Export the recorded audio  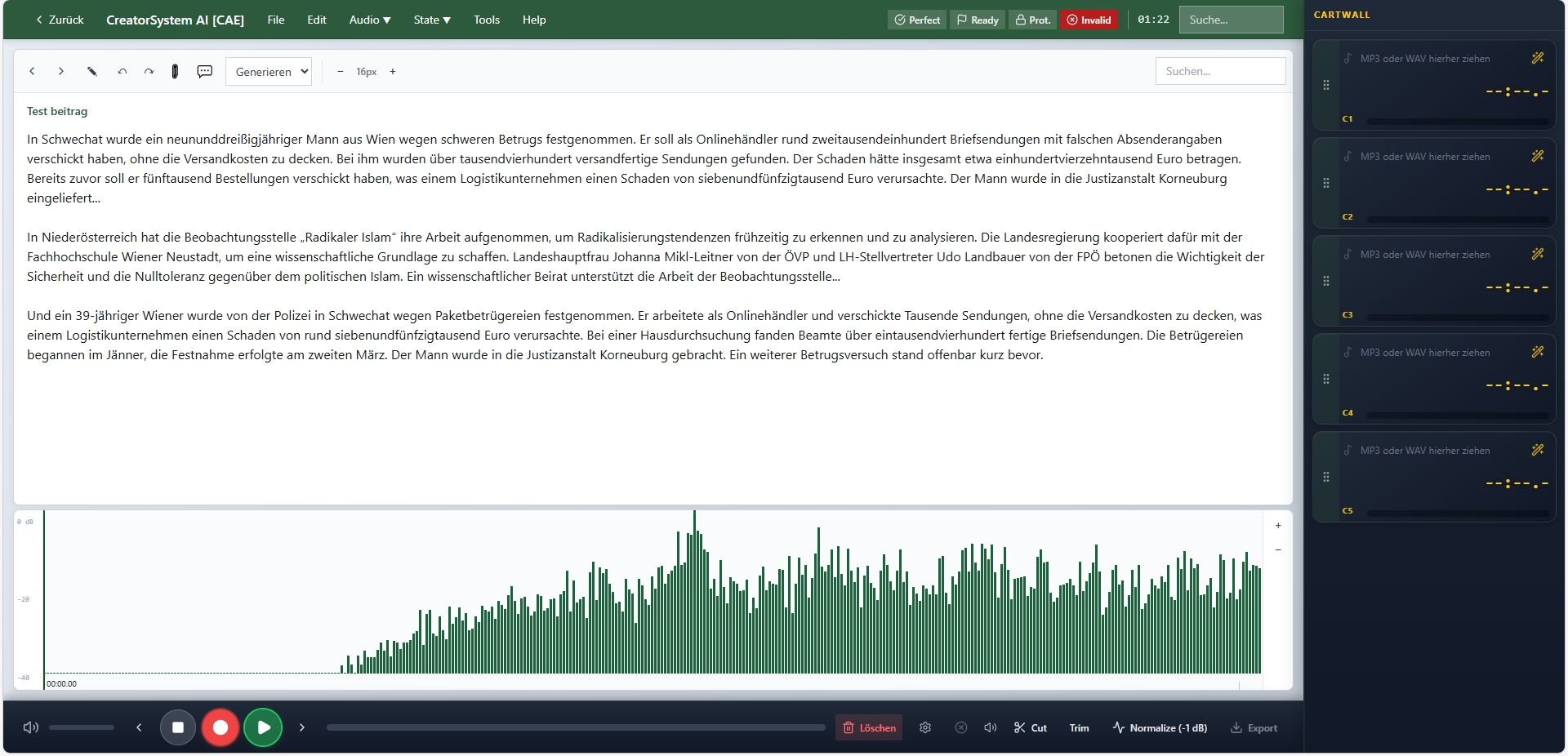[1254, 728]
